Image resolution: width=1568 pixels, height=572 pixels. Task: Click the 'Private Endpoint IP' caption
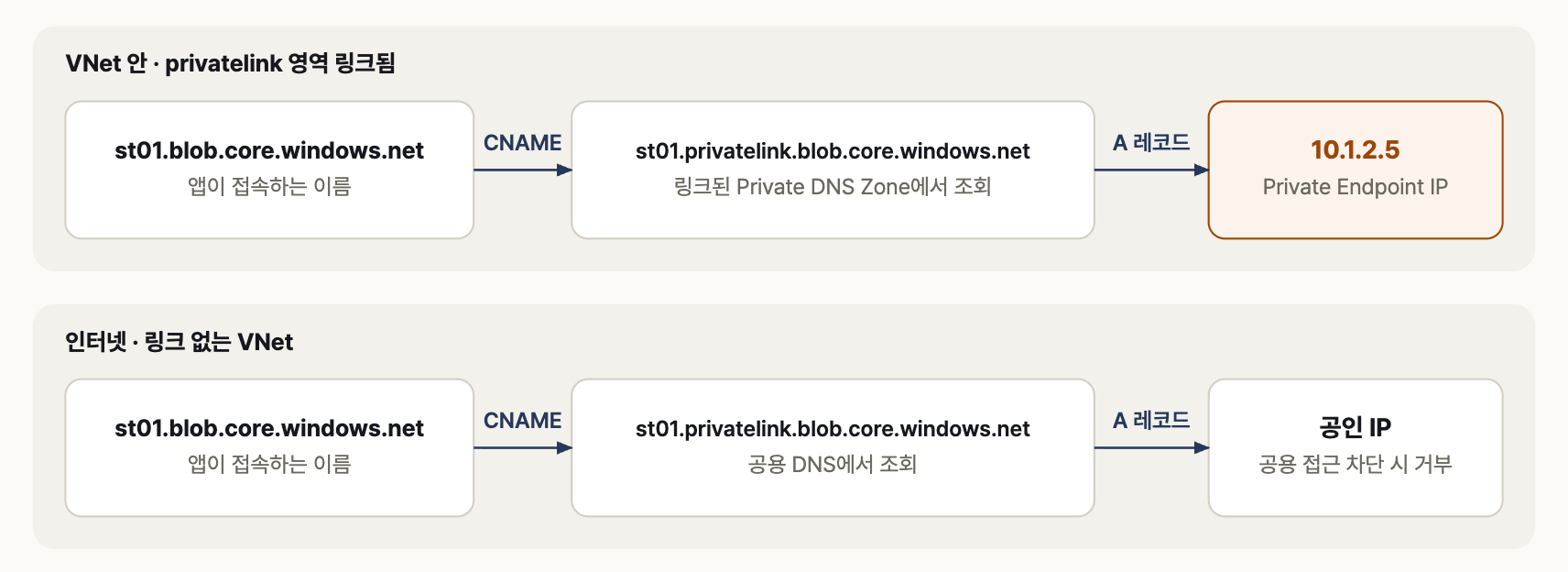click(1356, 187)
